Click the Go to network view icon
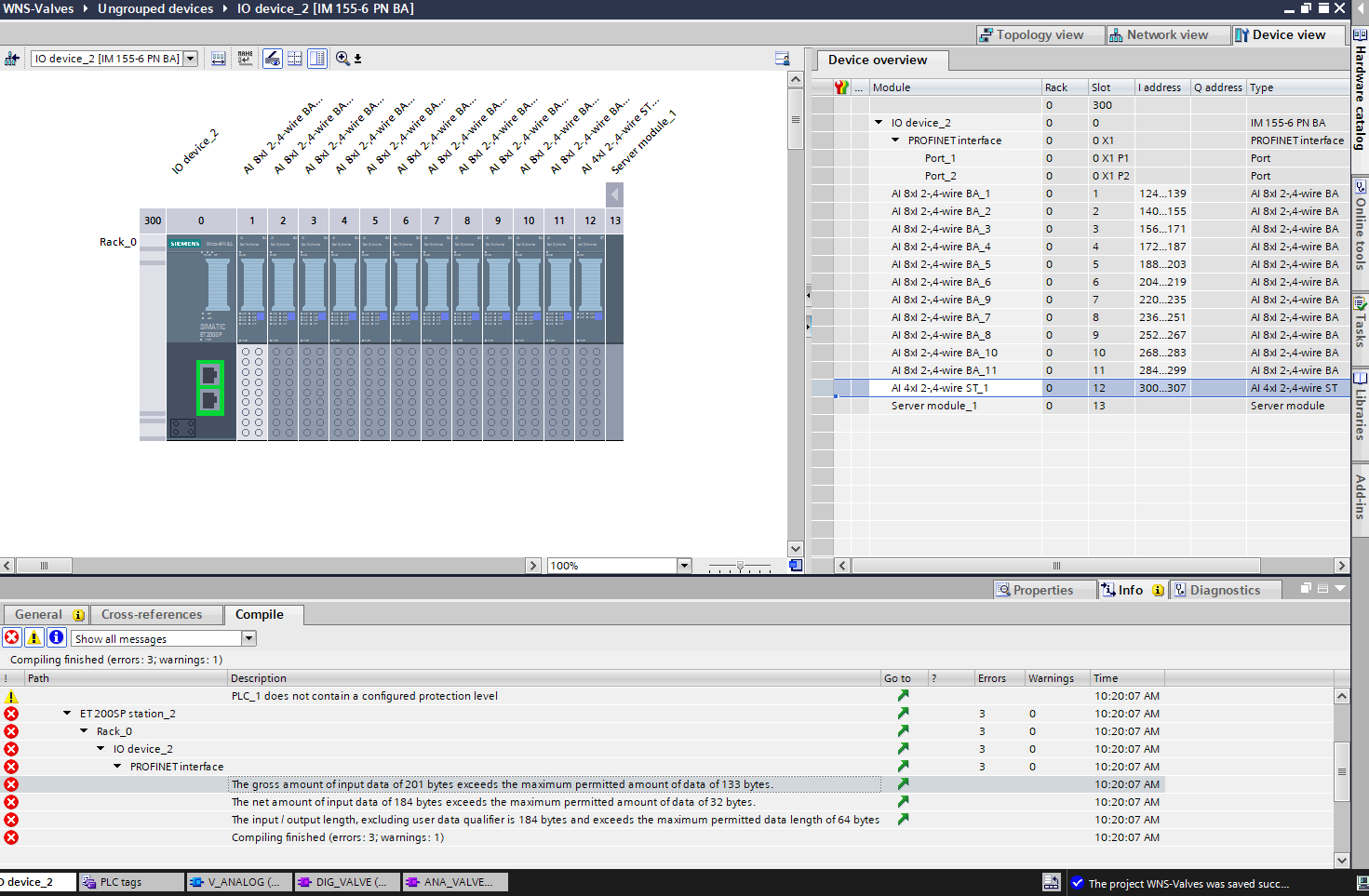 [12, 59]
